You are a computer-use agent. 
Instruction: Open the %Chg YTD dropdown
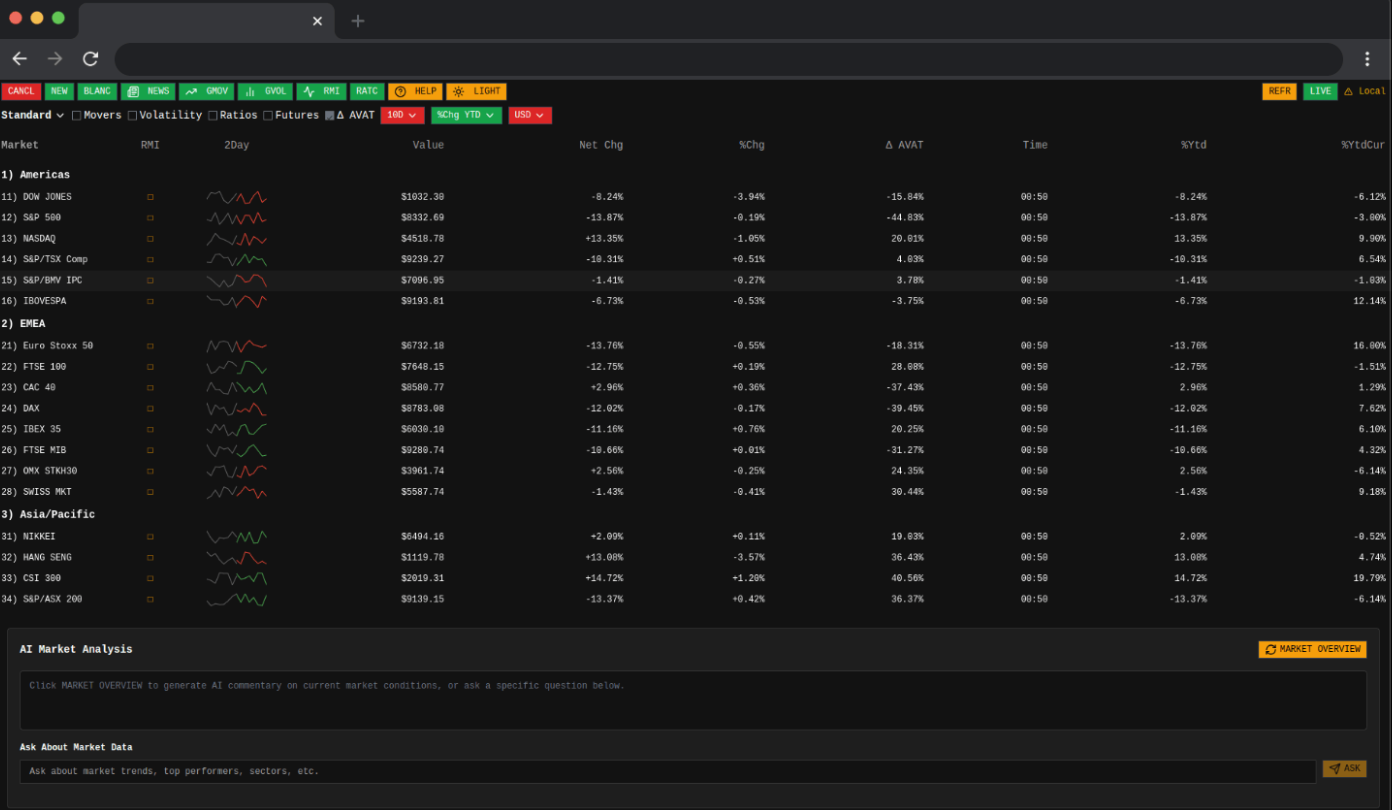(466, 115)
